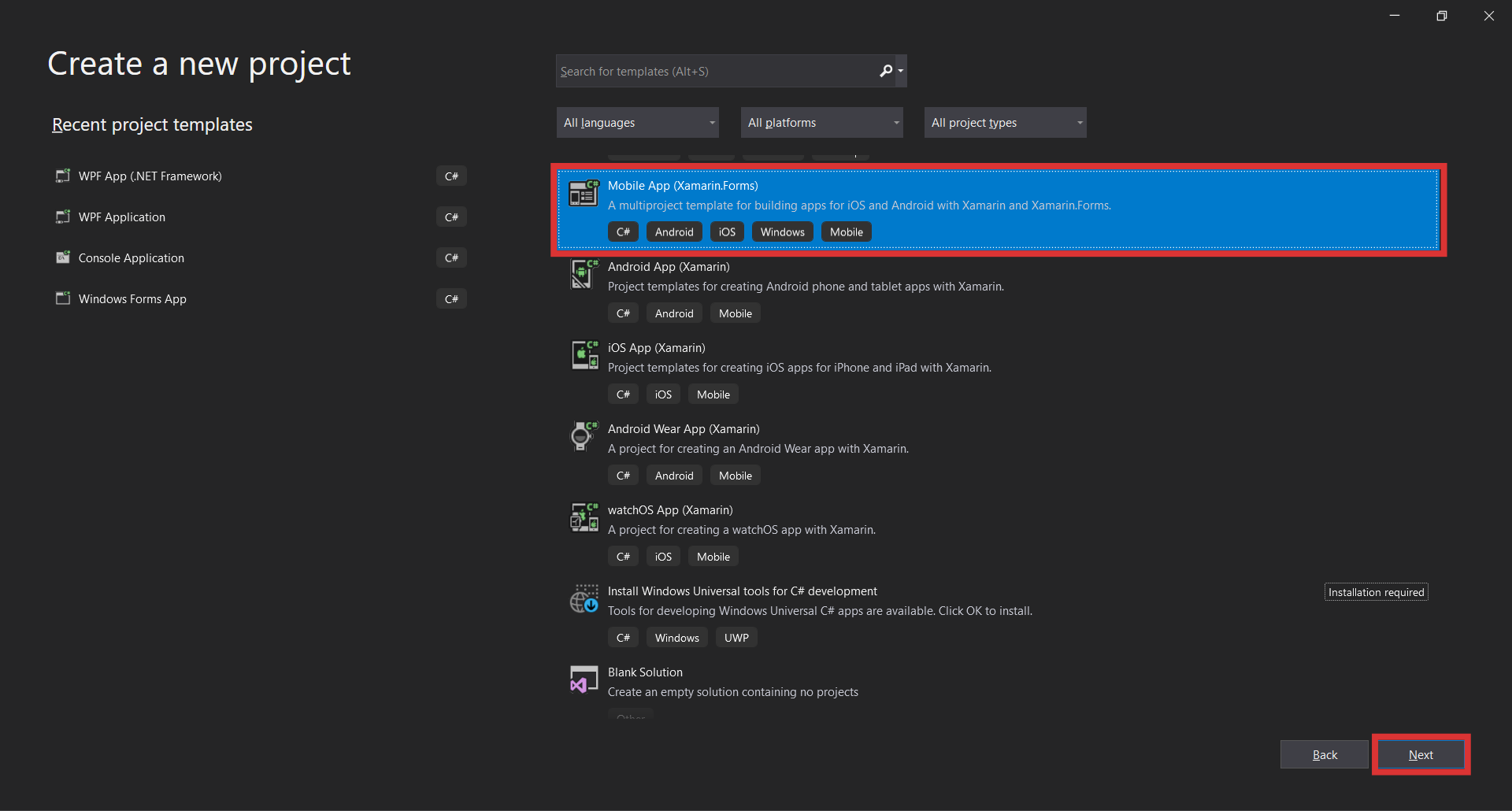This screenshot has width=1512, height=811.
Task: Click the Windows tag on Windows Universal tools
Action: tap(676, 638)
